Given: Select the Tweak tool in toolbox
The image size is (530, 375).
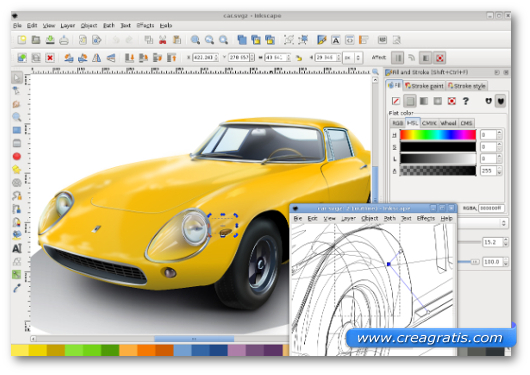Looking at the screenshot, I should click(x=17, y=104).
